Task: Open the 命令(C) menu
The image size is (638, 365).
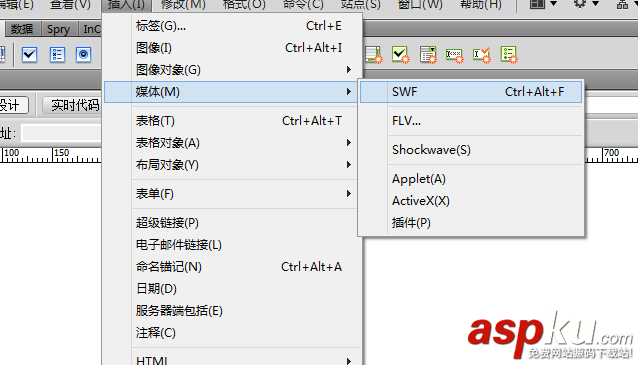Action: 303,5
